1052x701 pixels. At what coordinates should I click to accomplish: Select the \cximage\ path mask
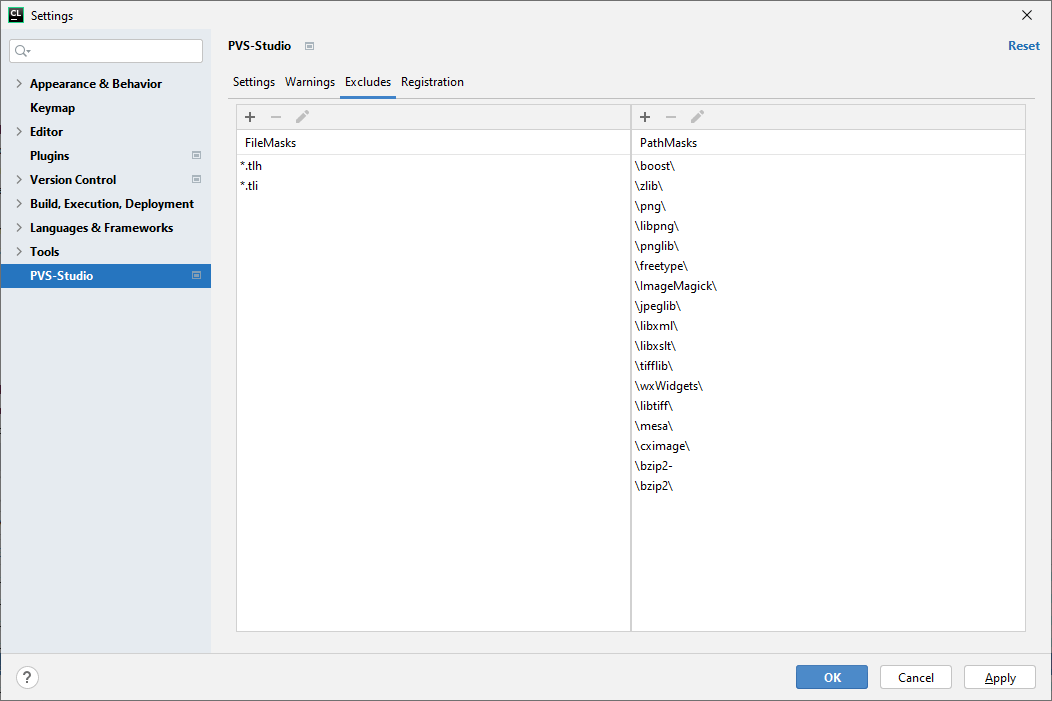829,446
